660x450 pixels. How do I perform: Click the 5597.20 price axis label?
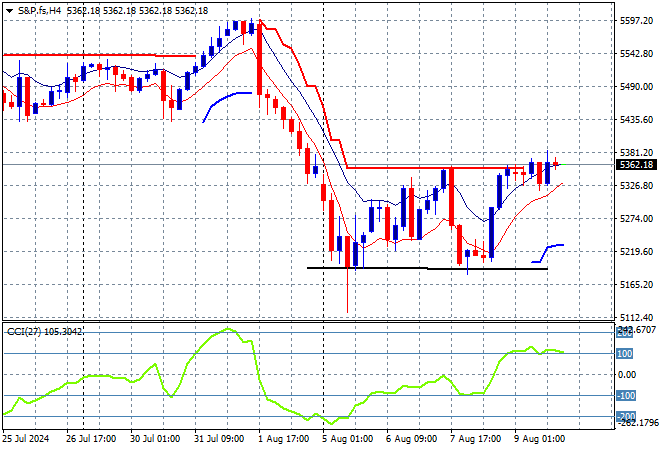pos(636,21)
